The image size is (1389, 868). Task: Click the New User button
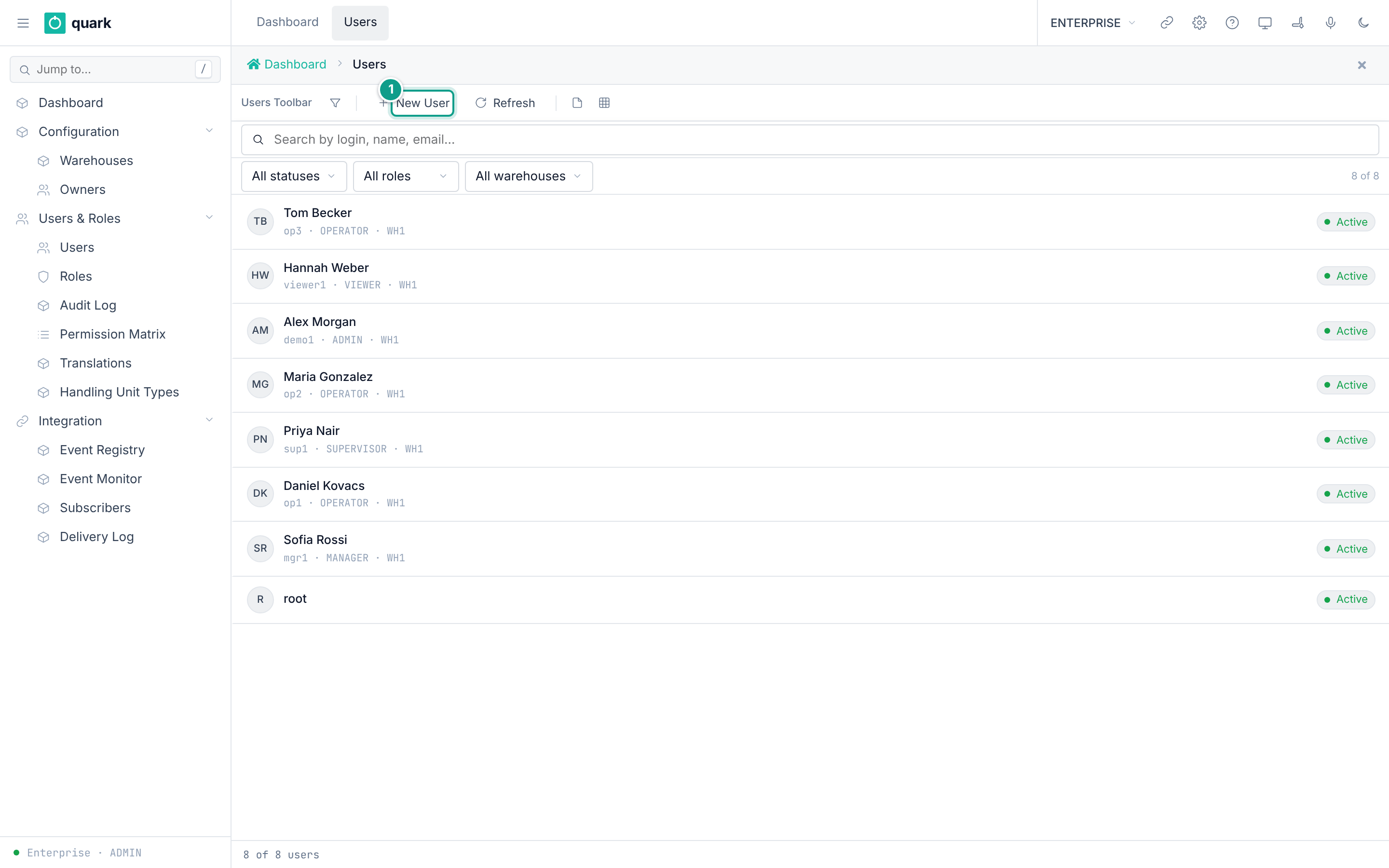point(422,103)
